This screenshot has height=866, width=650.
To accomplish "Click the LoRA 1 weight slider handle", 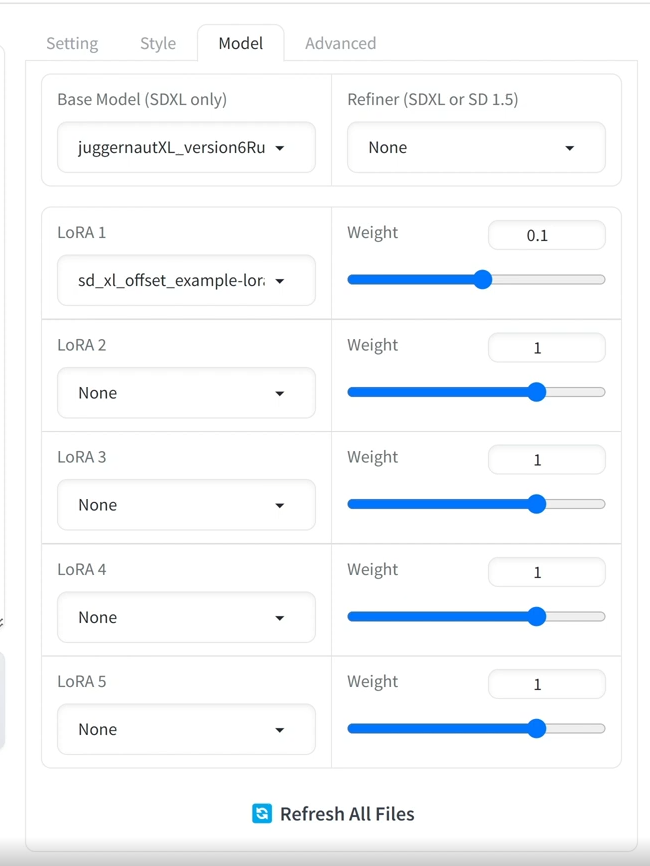I will (x=483, y=279).
